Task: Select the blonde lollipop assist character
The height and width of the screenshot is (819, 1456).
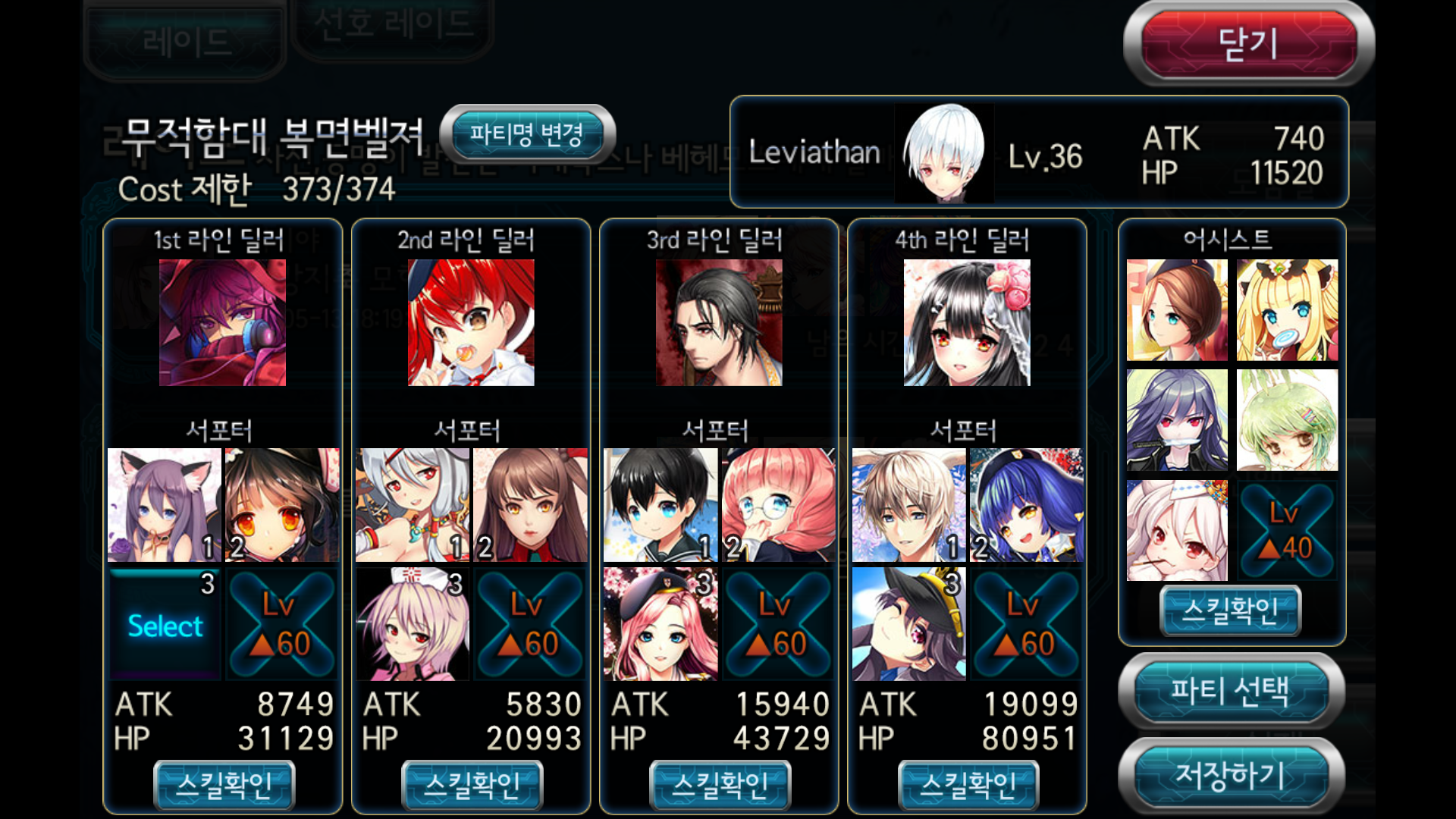Action: 1287,310
